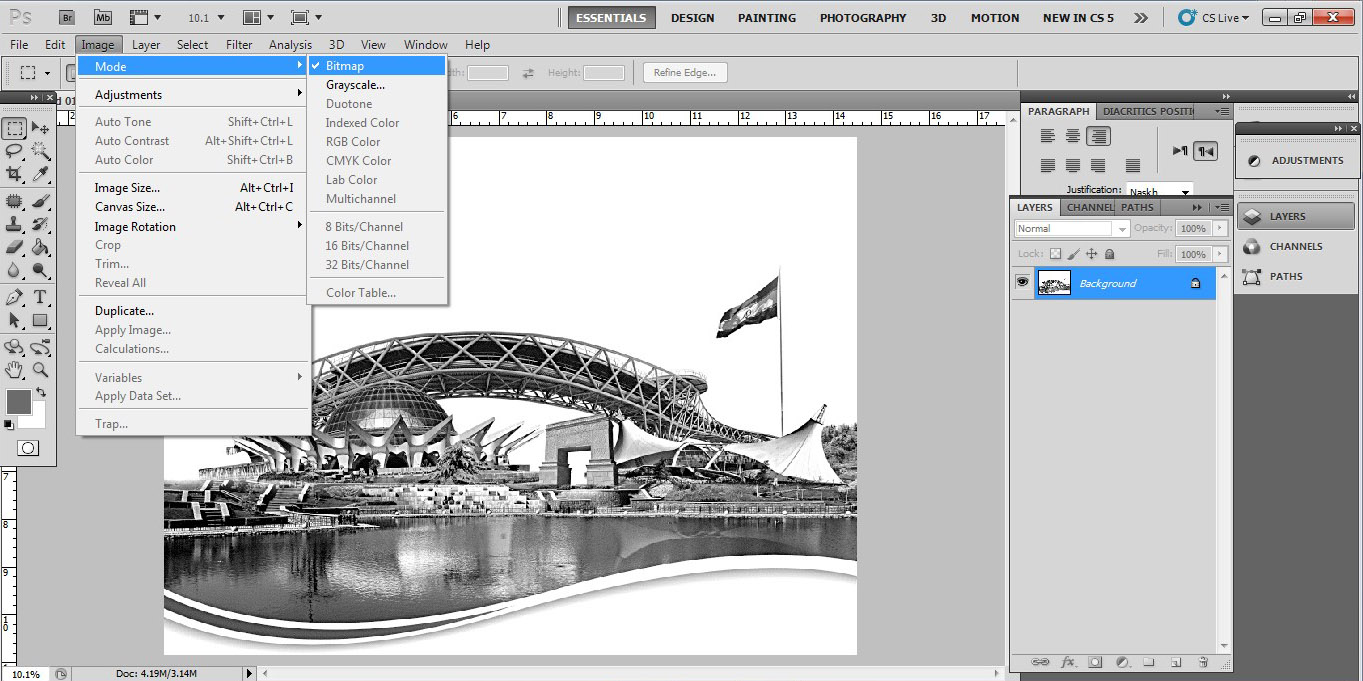Toggle lock transparent pixels

pos(1055,254)
